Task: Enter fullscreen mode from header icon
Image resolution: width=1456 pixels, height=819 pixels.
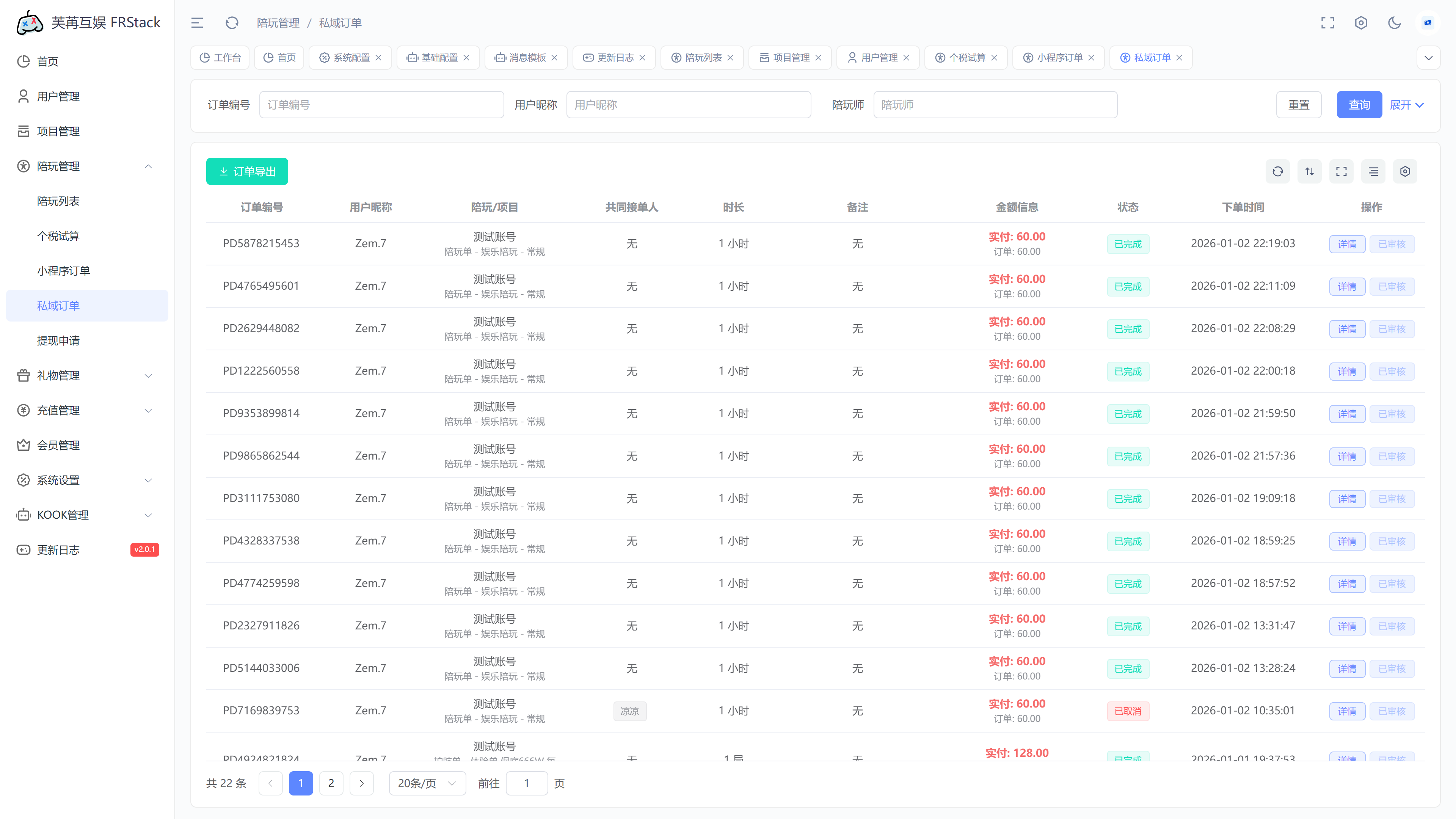Action: click(1327, 23)
